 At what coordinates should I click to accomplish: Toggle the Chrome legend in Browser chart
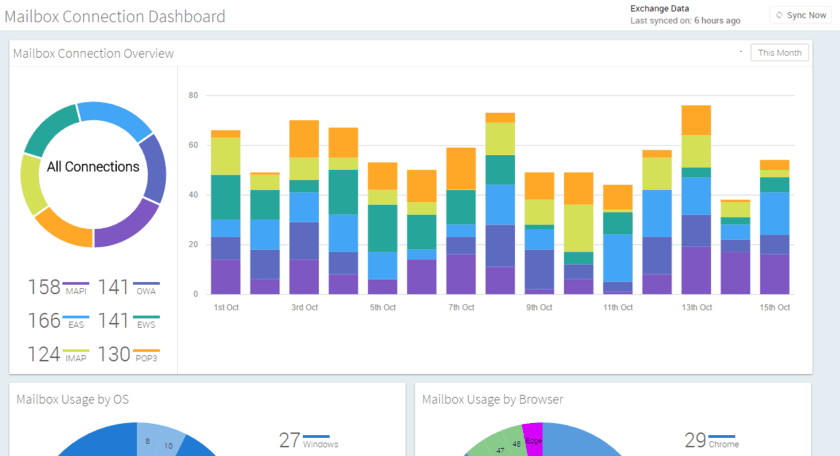710,440
